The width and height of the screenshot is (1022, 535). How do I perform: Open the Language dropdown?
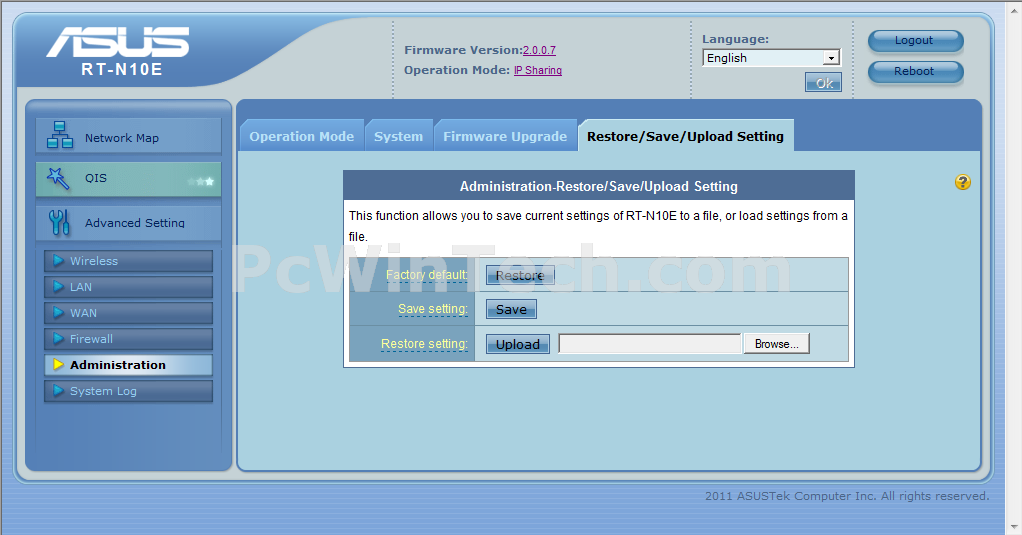772,58
